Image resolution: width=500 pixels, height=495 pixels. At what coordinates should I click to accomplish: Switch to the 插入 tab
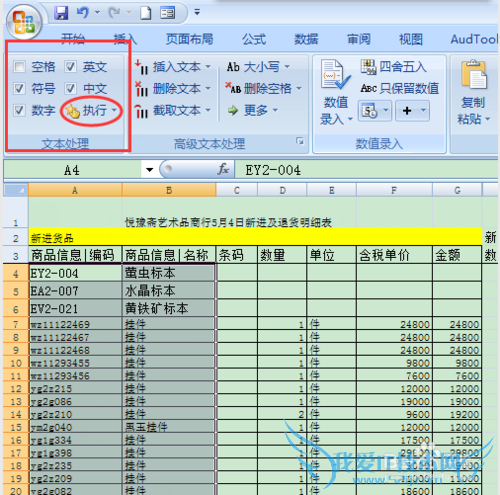pos(125,39)
